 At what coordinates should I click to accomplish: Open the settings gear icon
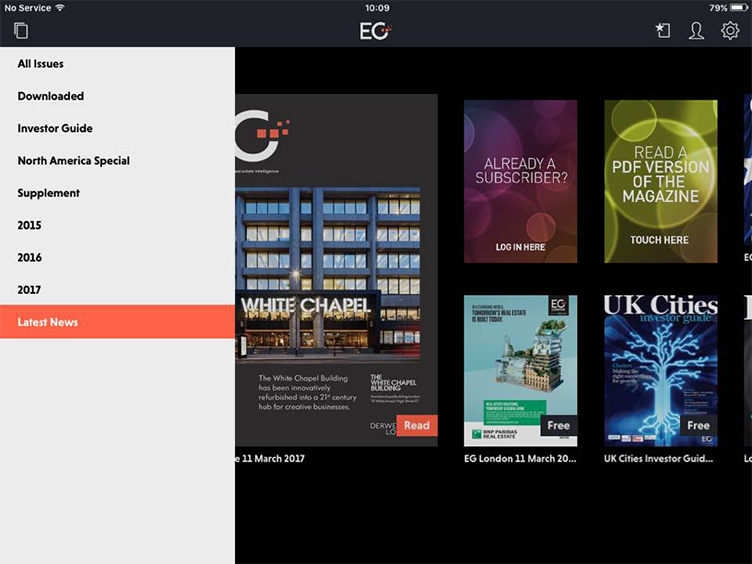(730, 31)
